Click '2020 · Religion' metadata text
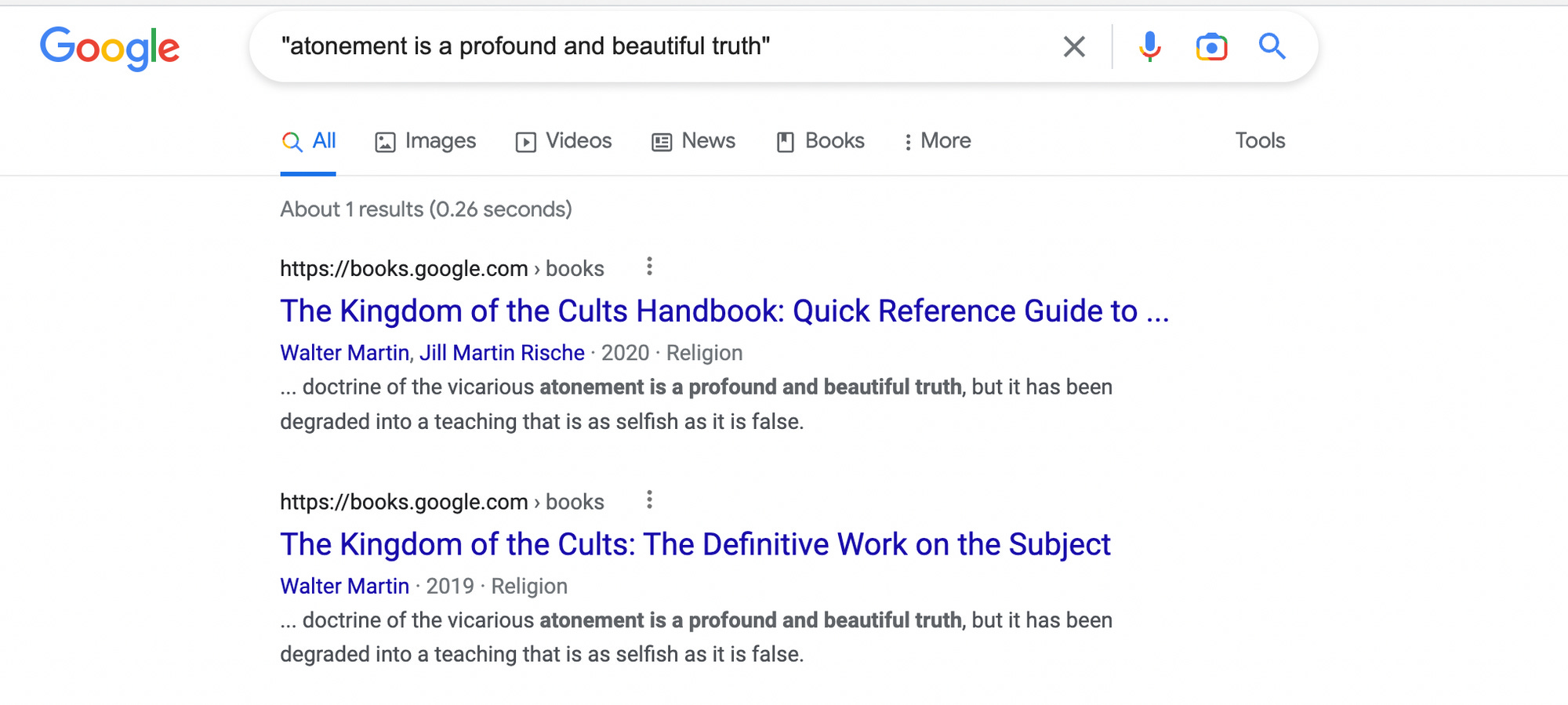Screen dimensions: 1568x705 [672, 353]
